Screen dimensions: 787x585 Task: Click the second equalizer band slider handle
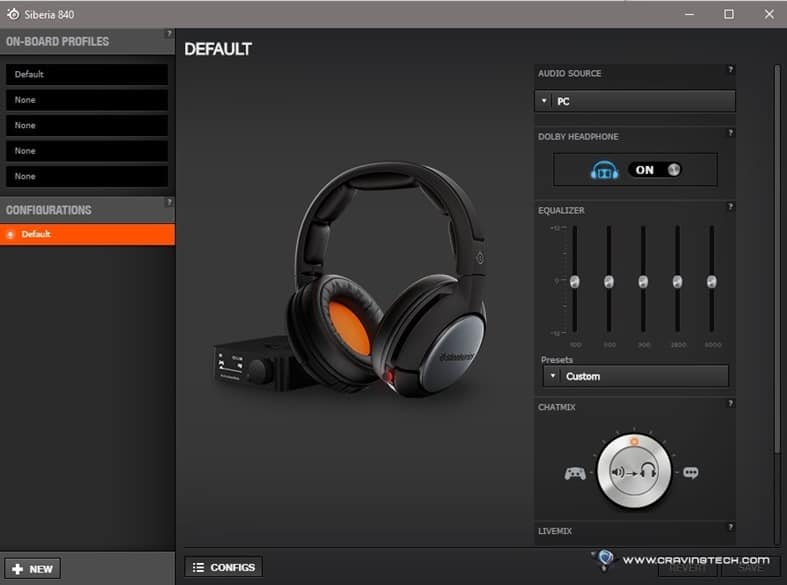click(609, 281)
